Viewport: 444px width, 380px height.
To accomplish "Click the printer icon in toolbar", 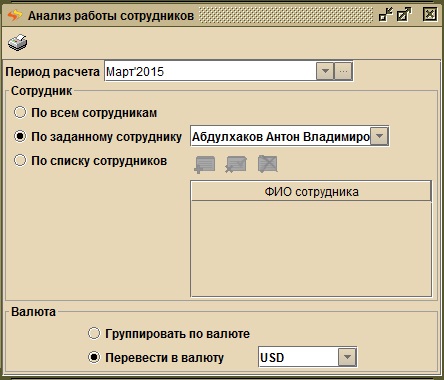I will click(18, 42).
